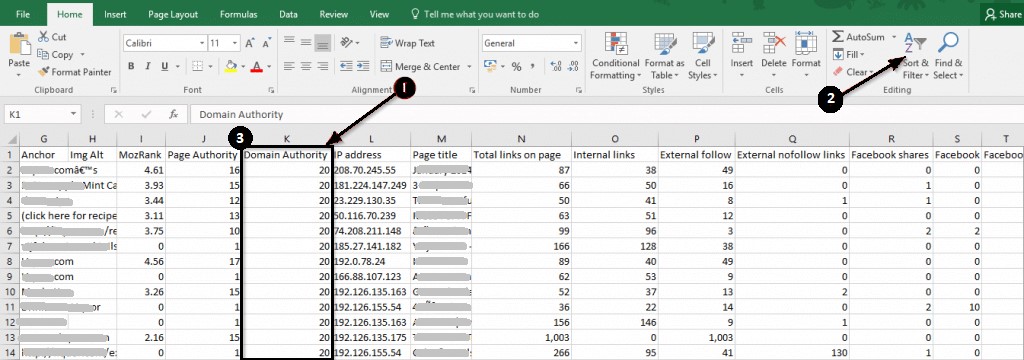The width and height of the screenshot is (1024, 360).
Task: Switch to the Review tab
Action: click(334, 14)
